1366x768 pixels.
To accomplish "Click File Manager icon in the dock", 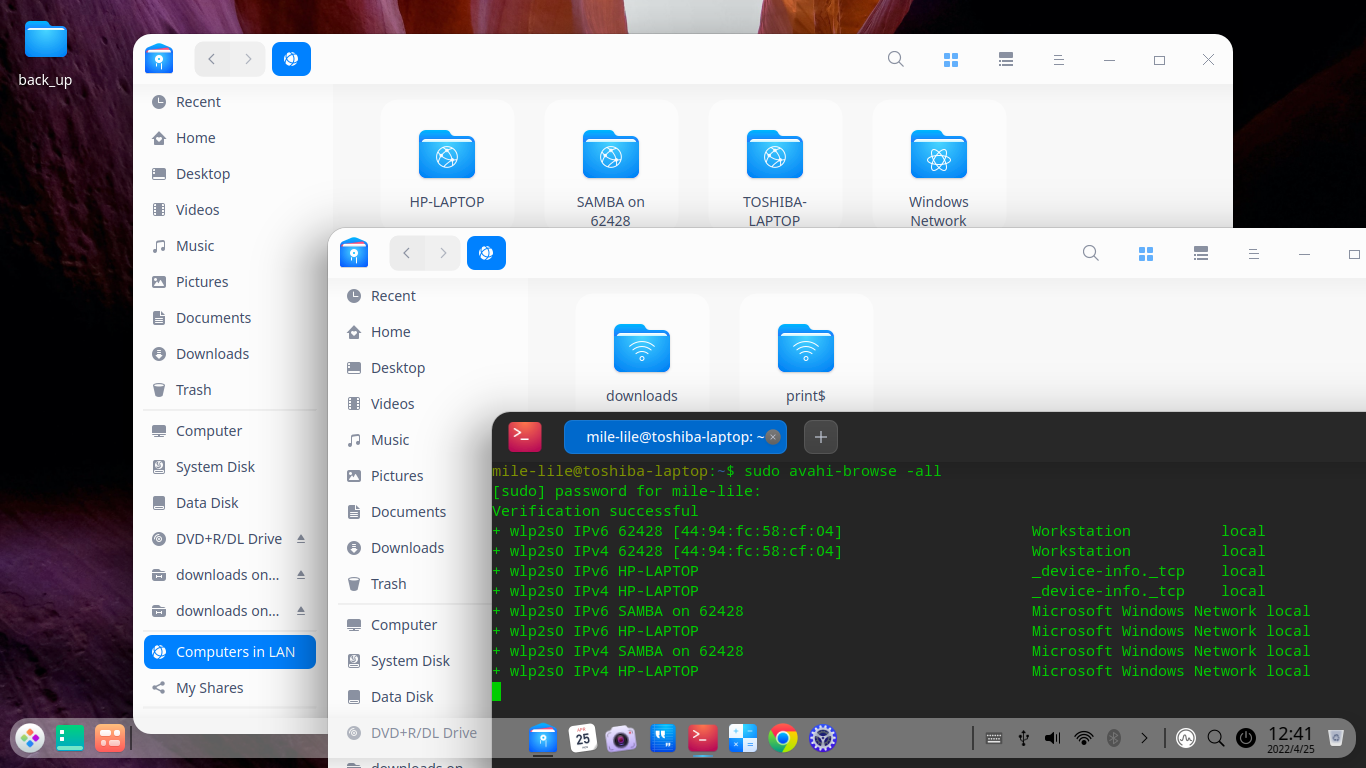I will point(543,738).
